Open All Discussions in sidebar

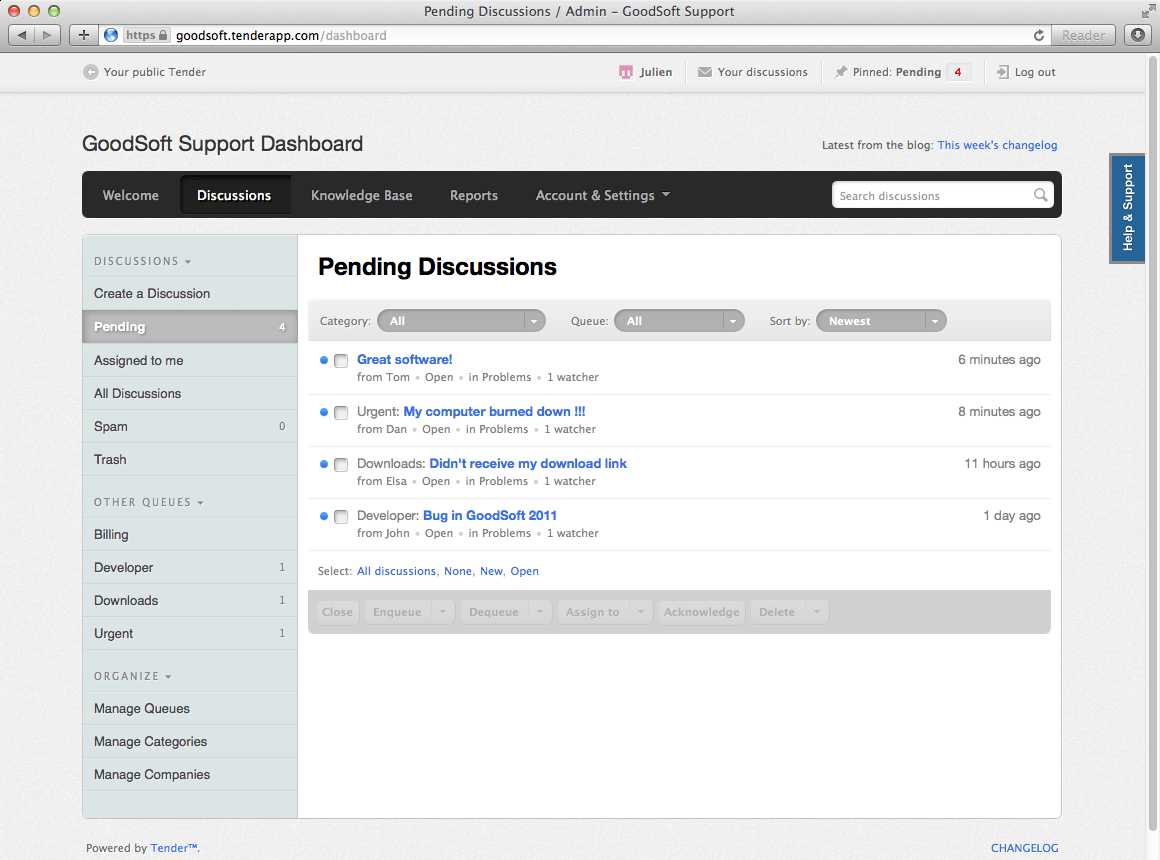point(190,393)
